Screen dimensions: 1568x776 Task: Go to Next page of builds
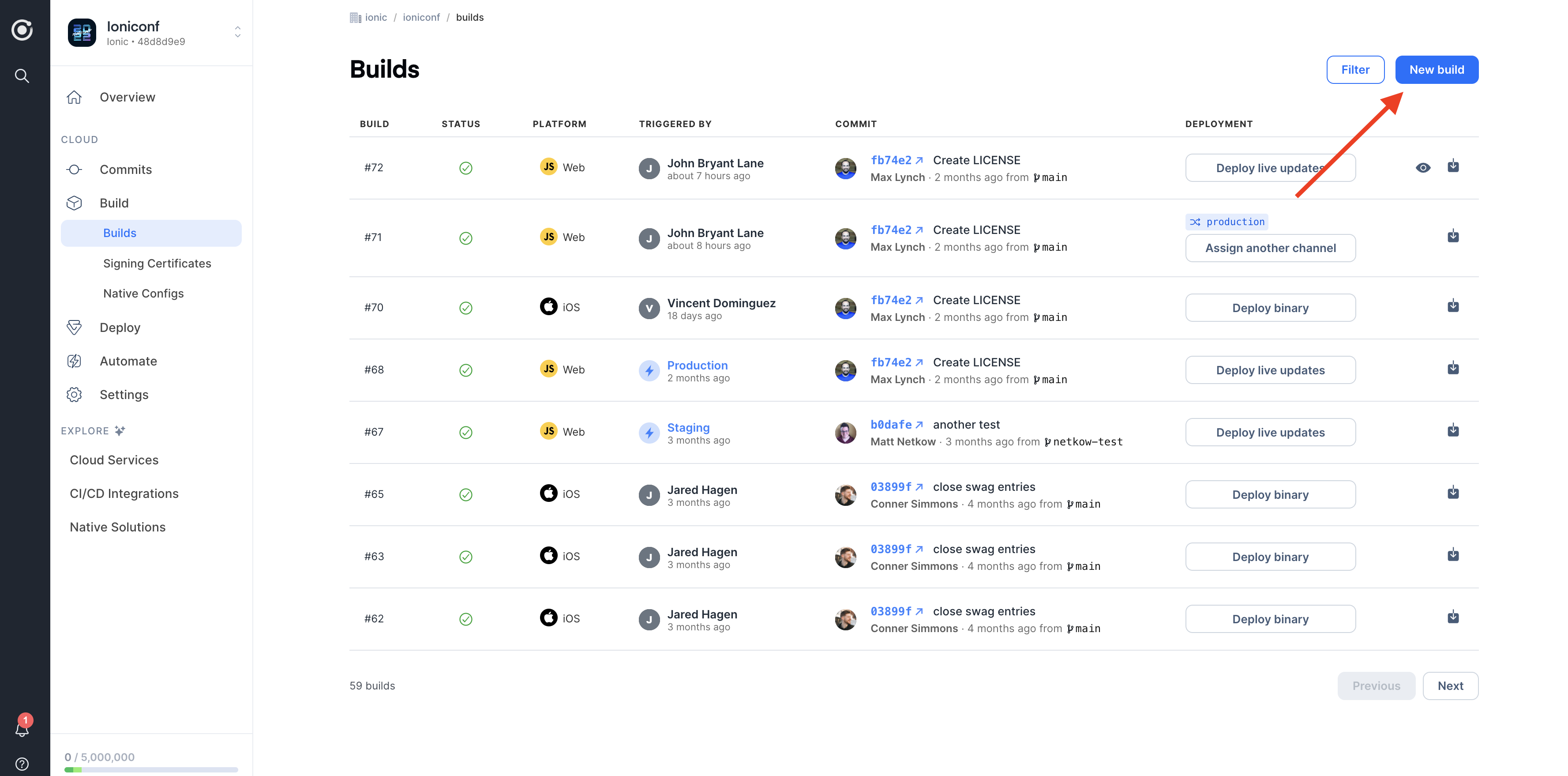pyautogui.click(x=1451, y=685)
